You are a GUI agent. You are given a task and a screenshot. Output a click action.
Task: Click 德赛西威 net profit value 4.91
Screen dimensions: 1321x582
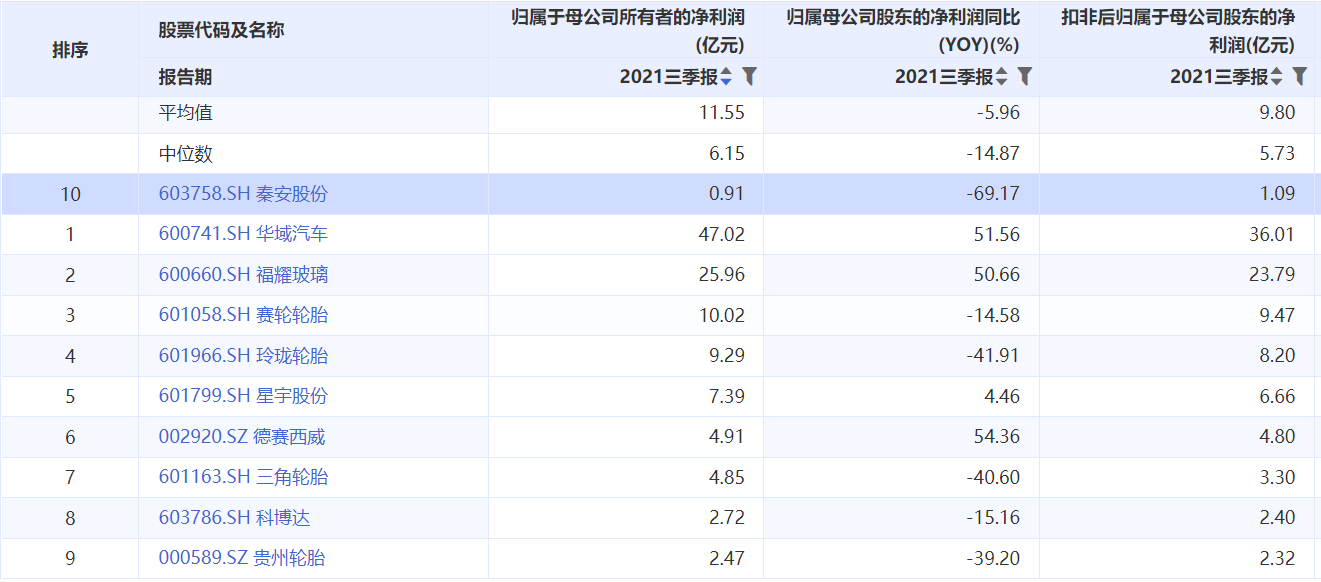pyautogui.click(x=726, y=437)
